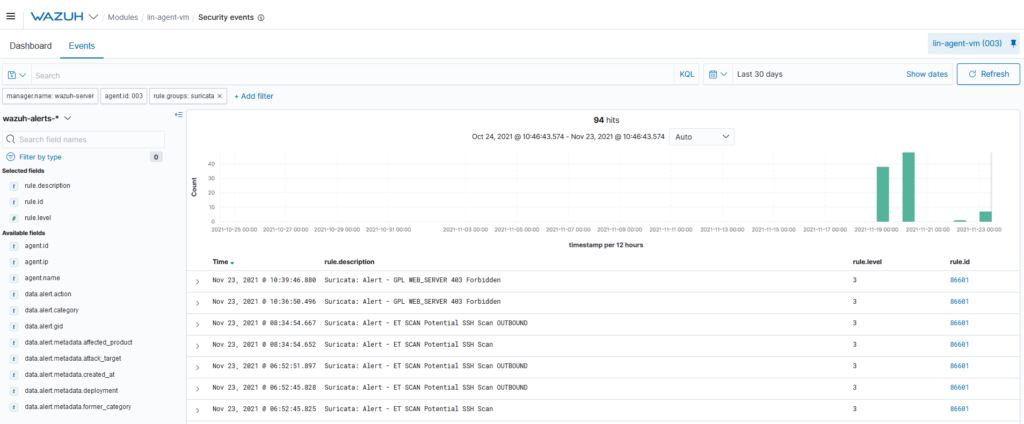The image size is (1024, 424).
Task: Select the agent.id: 003 filter pill
Action: pos(123,96)
